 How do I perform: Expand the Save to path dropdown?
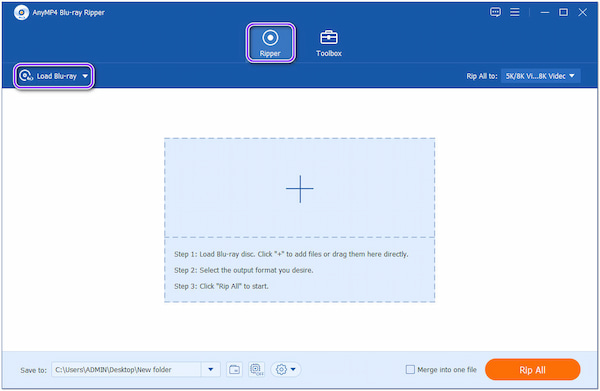(210, 370)
